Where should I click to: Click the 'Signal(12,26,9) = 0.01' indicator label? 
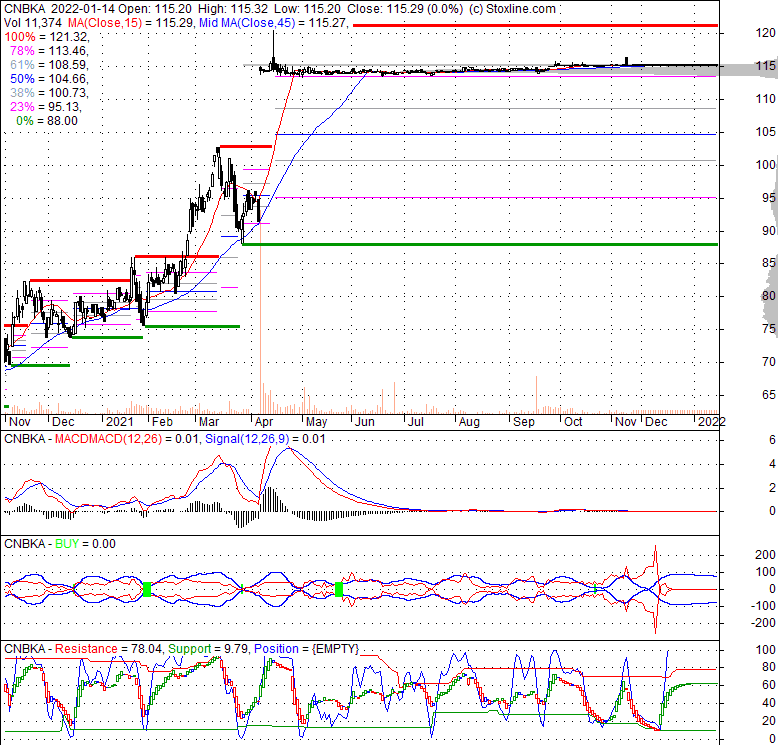tap(265, 439)
